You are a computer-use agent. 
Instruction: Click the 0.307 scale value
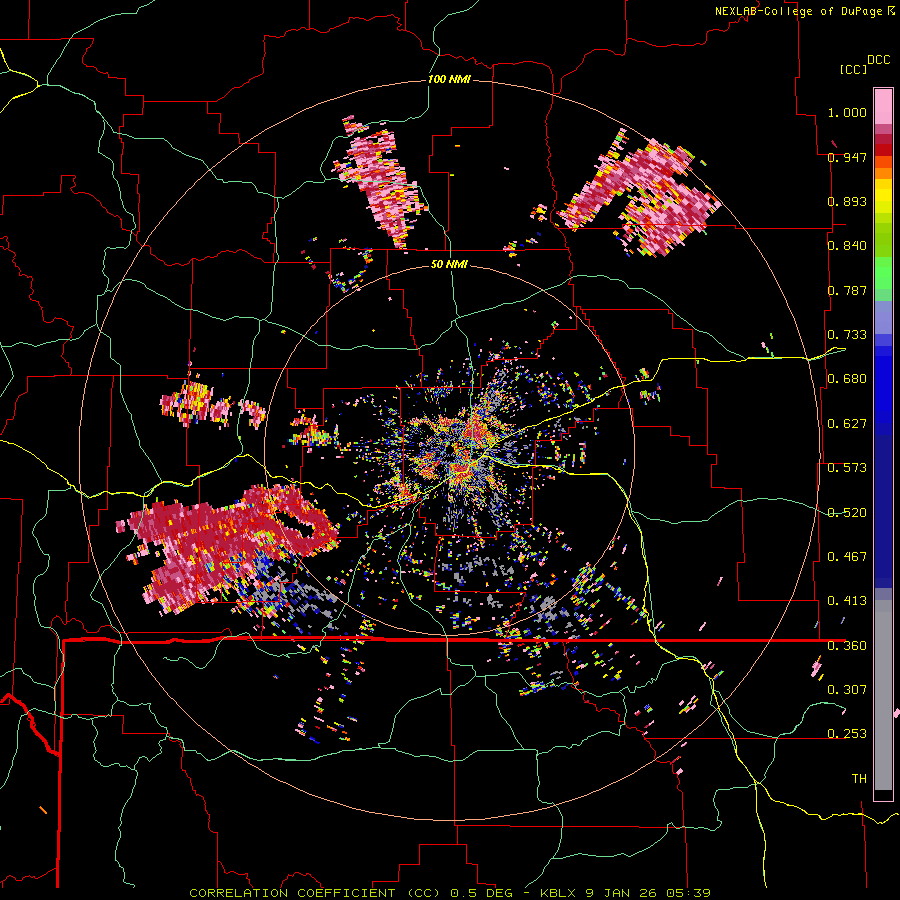(x=847, y=690)
